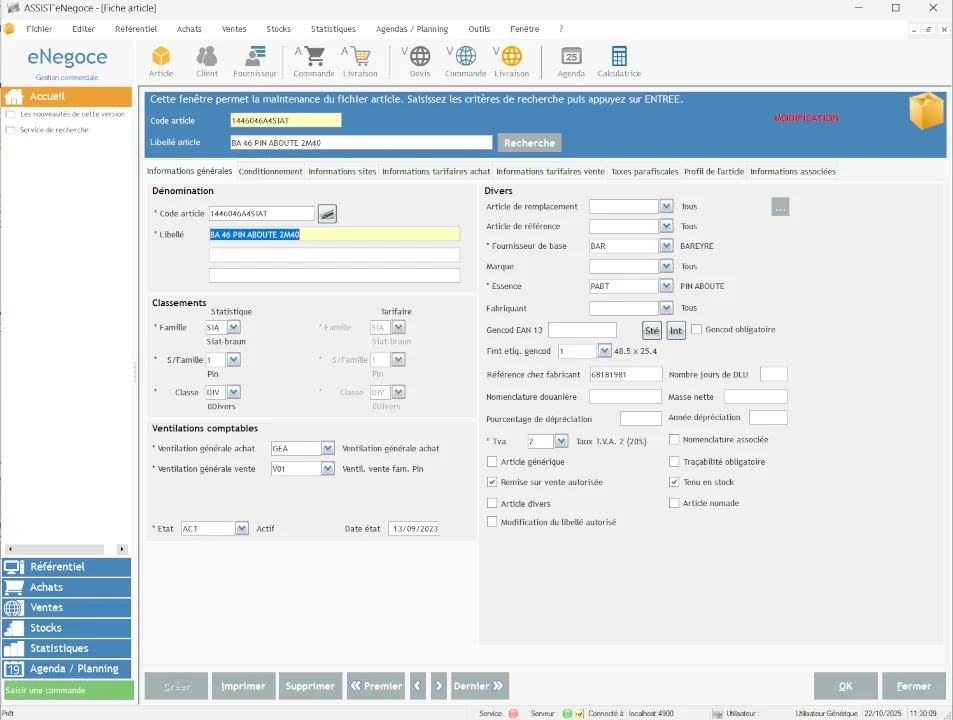Click the Client toolbar icon

[x=207, y=60]
